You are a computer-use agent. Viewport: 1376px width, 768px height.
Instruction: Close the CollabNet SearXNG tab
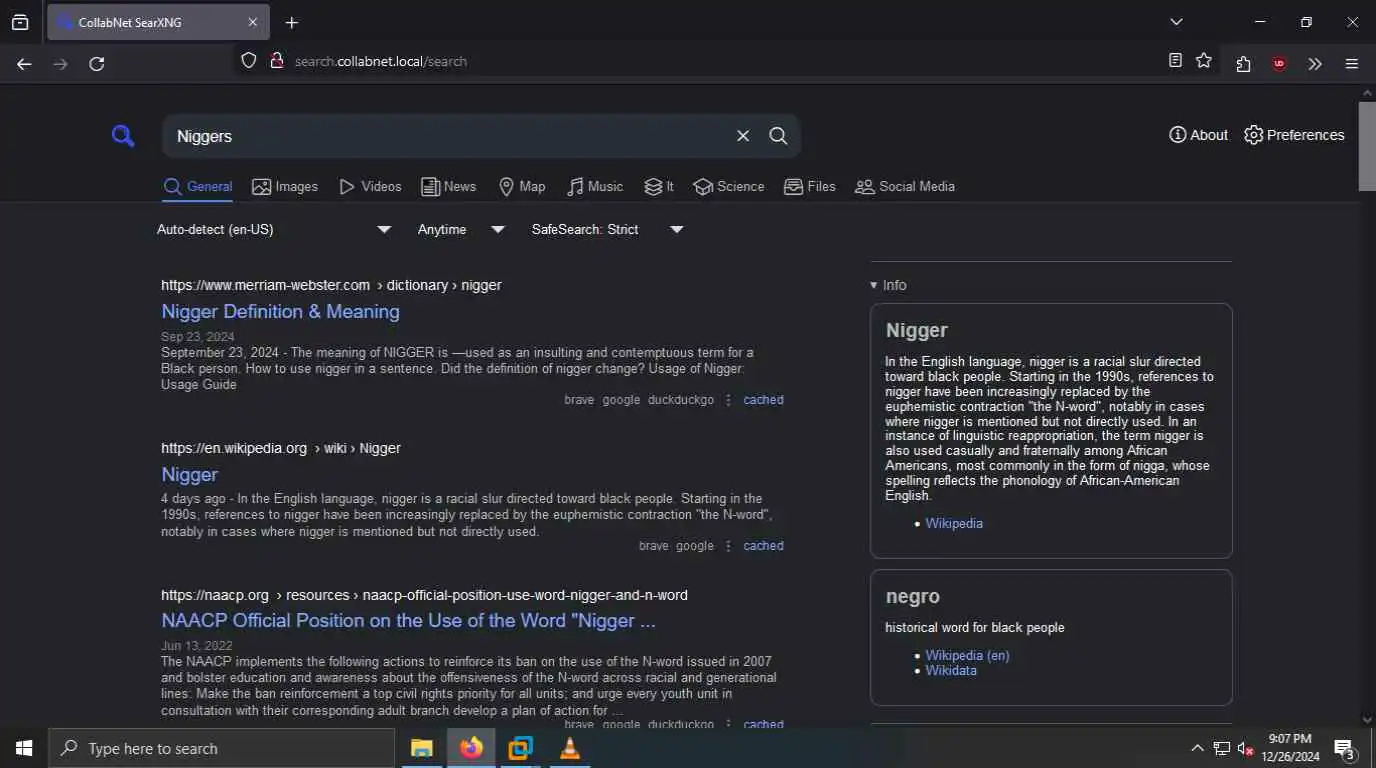click(x=252, y=22)
